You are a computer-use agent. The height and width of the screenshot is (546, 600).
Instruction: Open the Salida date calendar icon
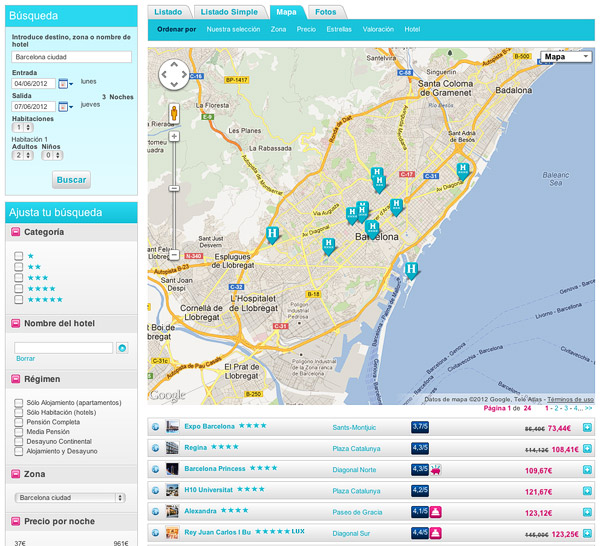pyautogui.click(x=63, y=106)
